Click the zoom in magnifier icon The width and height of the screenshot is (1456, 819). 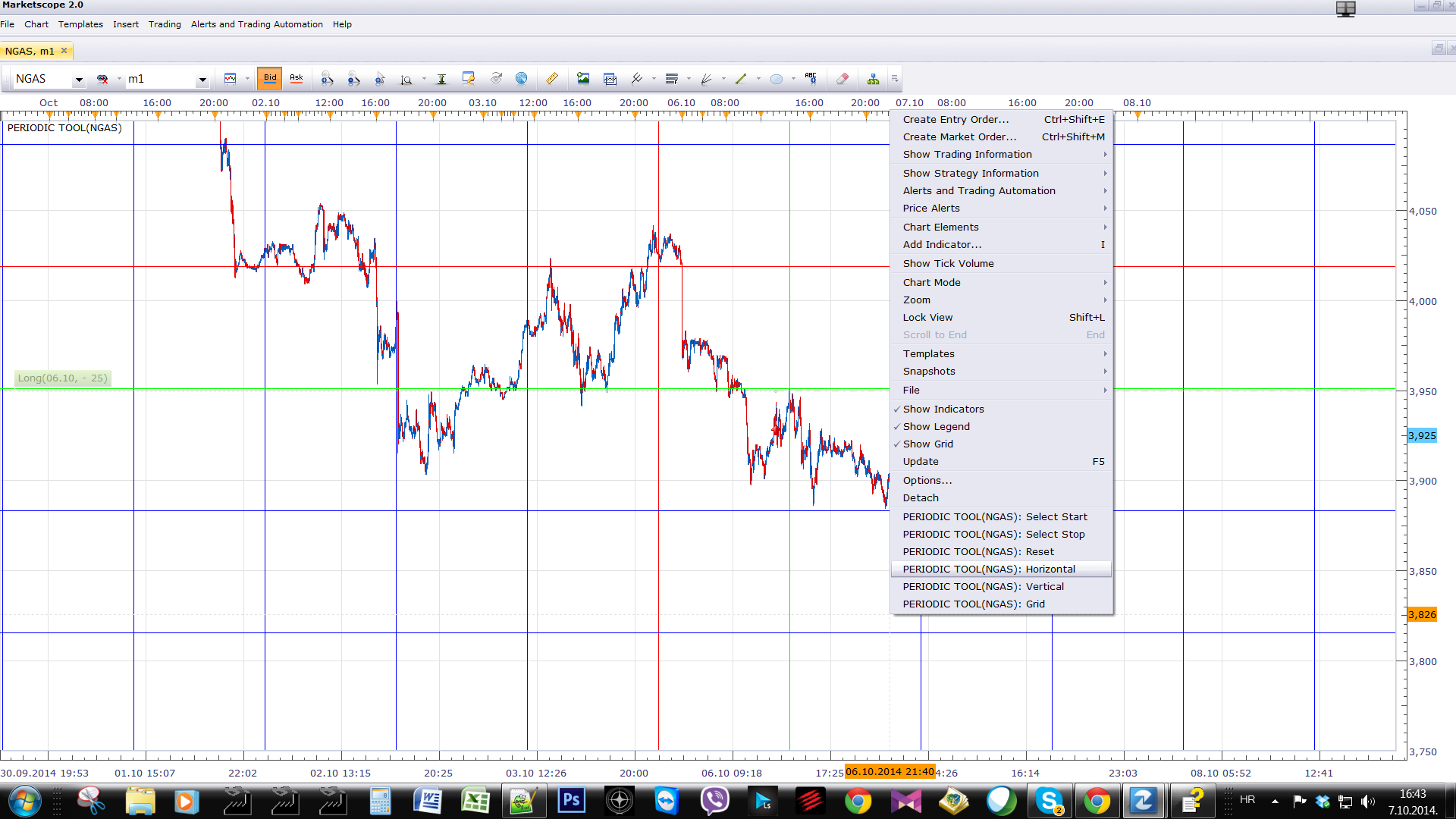(327, 78)
